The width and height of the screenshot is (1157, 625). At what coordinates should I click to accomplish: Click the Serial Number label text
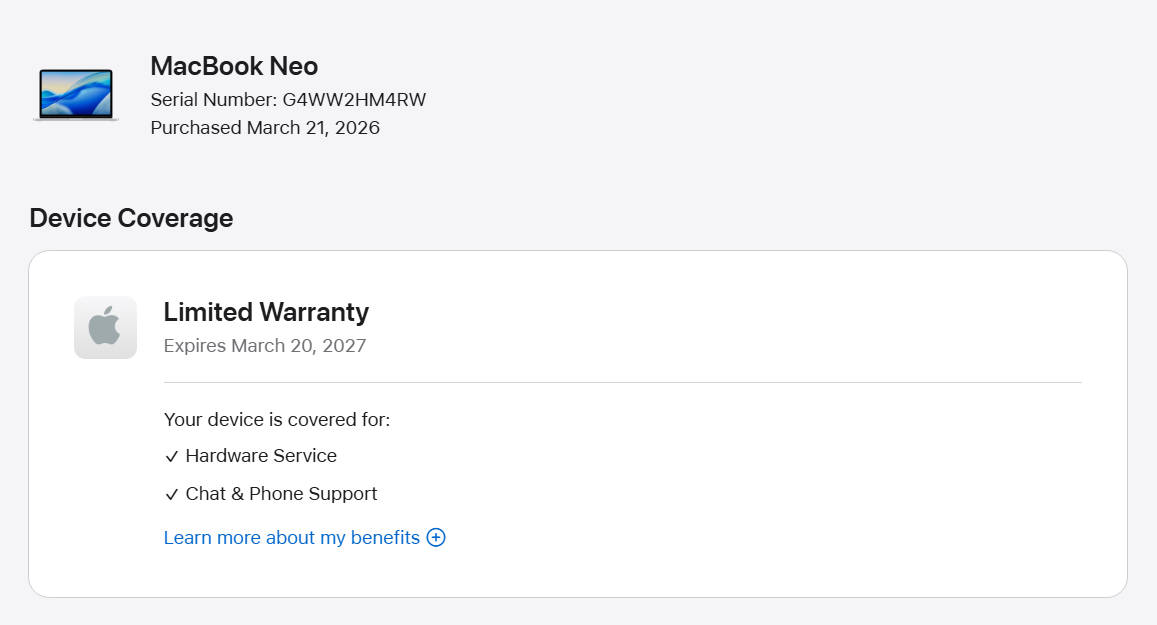213,100
